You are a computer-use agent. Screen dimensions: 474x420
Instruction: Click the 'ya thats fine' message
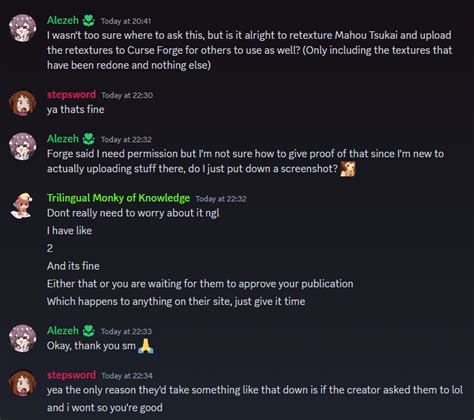click(76, 109)
